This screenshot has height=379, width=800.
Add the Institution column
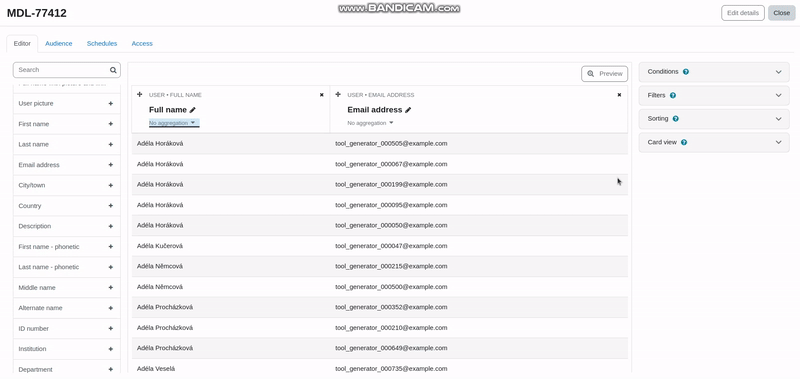pos(110,349)
